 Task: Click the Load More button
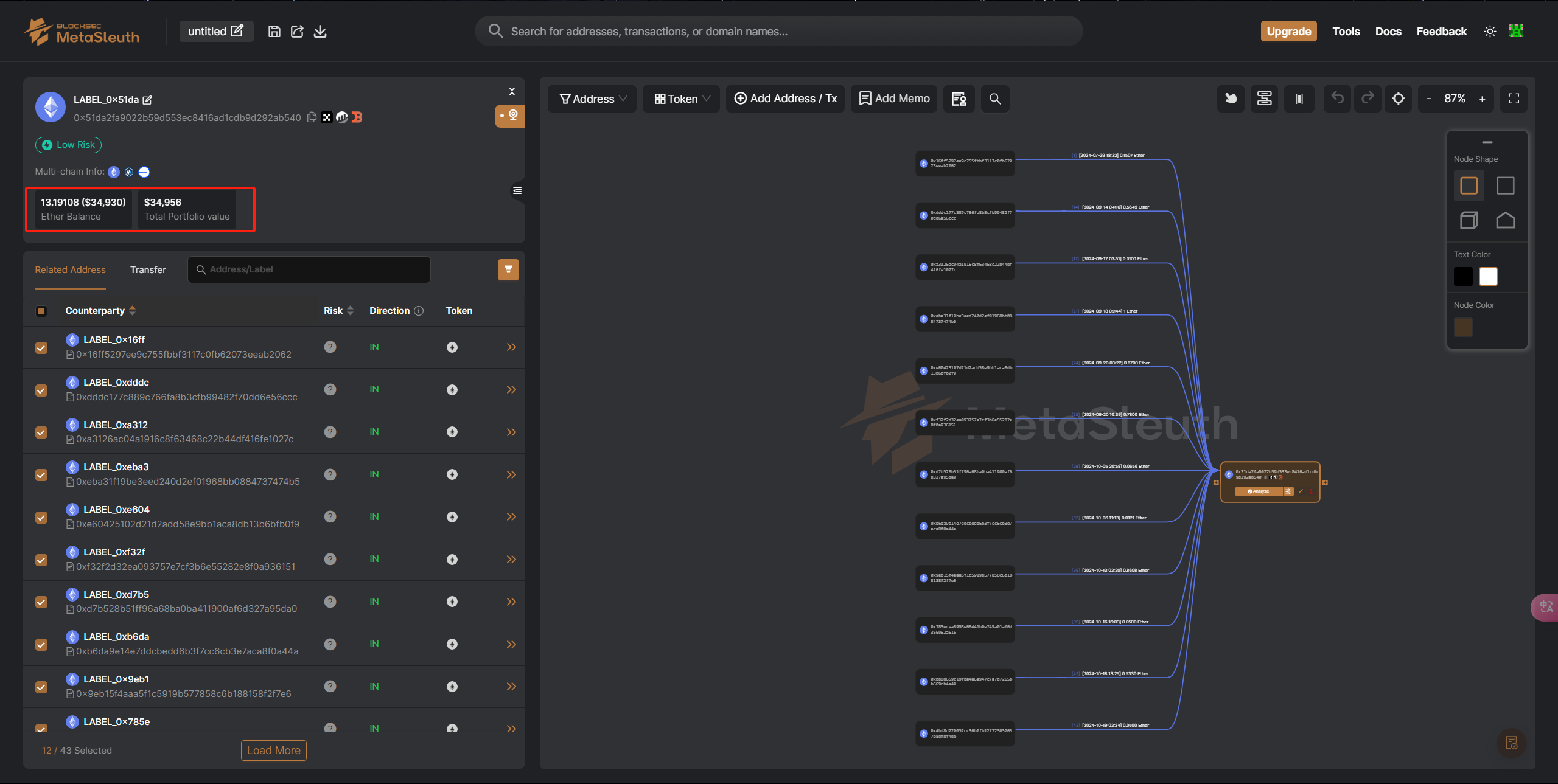click(x=273, y=750)
